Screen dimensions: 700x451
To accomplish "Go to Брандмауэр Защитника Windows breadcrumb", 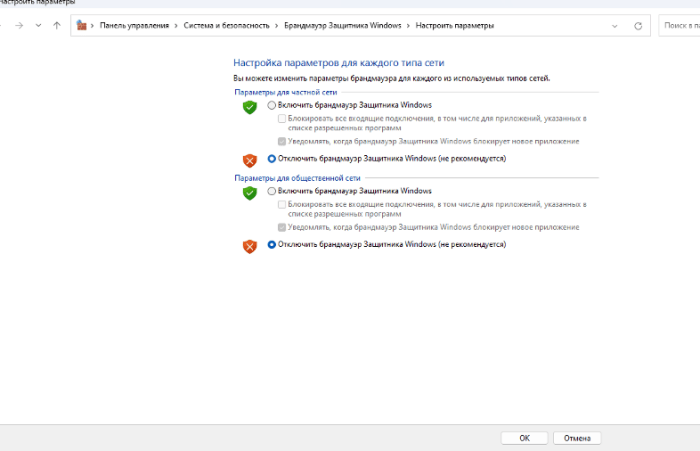I will (342, 25).
